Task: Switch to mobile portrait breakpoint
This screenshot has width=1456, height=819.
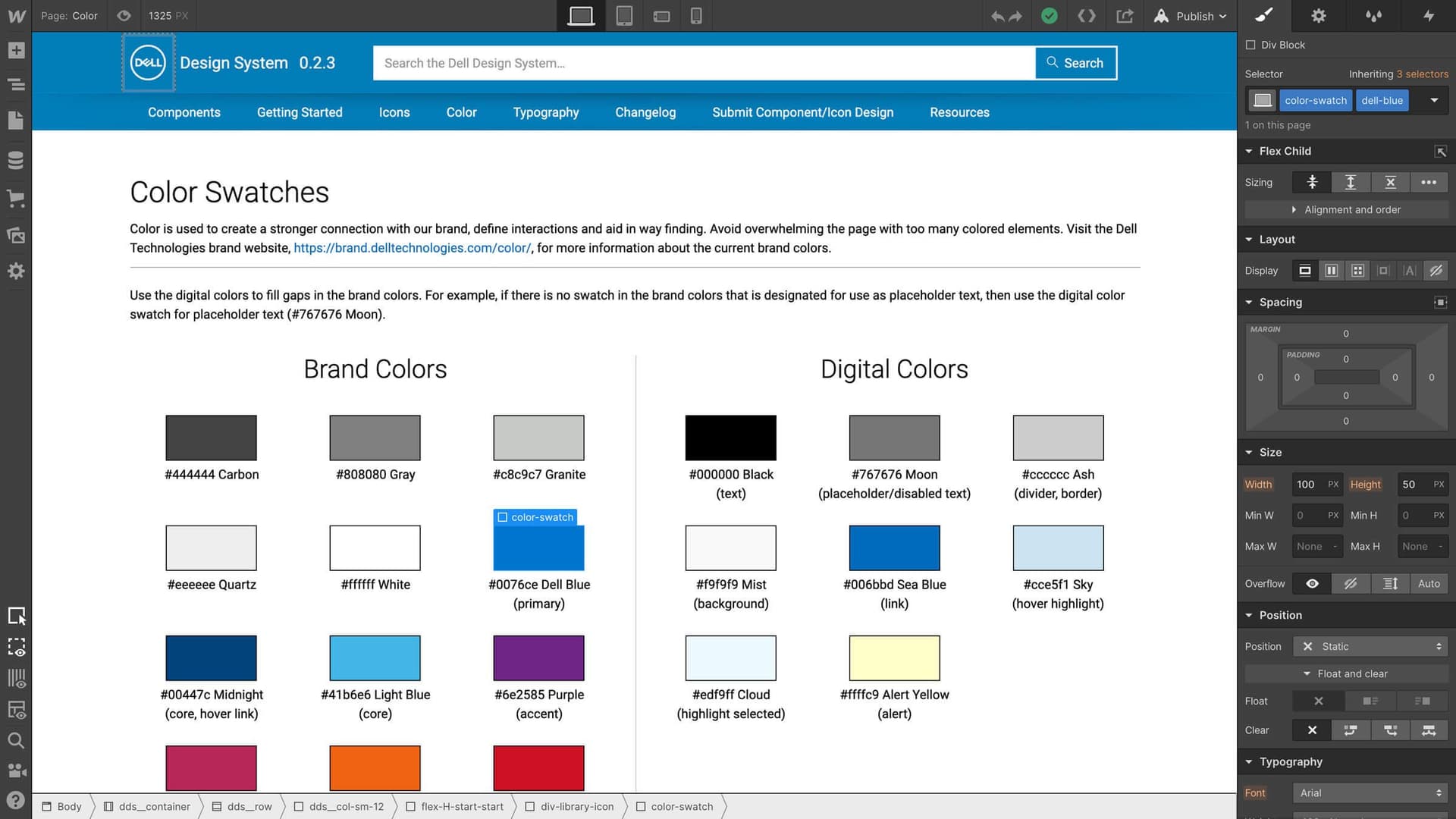Action: pyautogui.click(x=696, y=15)
